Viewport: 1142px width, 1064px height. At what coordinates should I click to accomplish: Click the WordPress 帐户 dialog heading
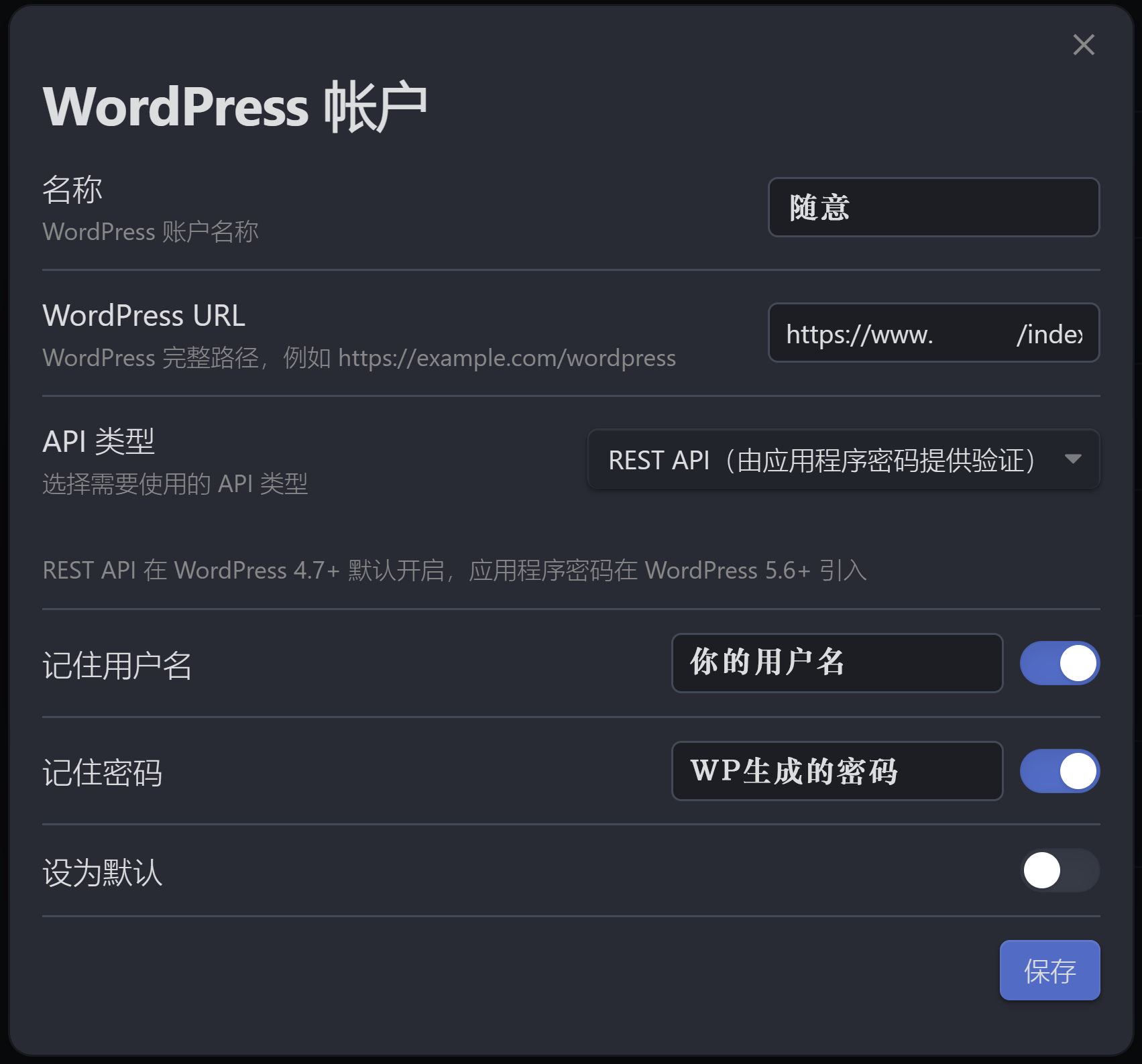pos(235,107)
